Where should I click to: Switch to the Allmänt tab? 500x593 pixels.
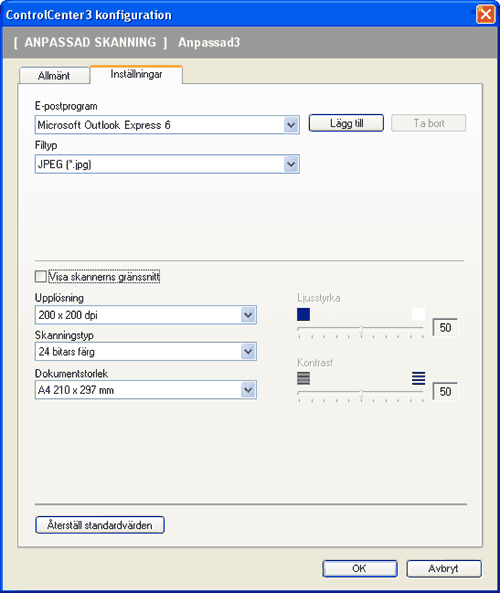point(54,76)
